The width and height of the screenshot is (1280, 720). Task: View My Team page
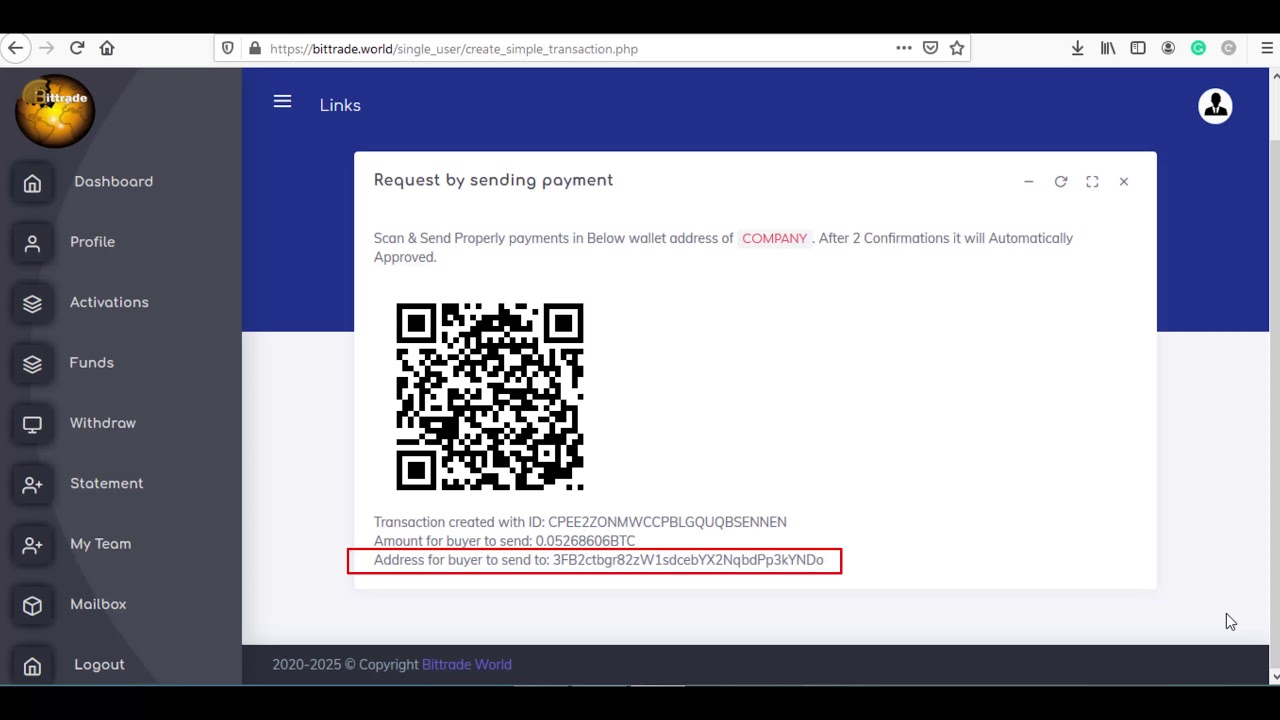[x=100, y=544]
